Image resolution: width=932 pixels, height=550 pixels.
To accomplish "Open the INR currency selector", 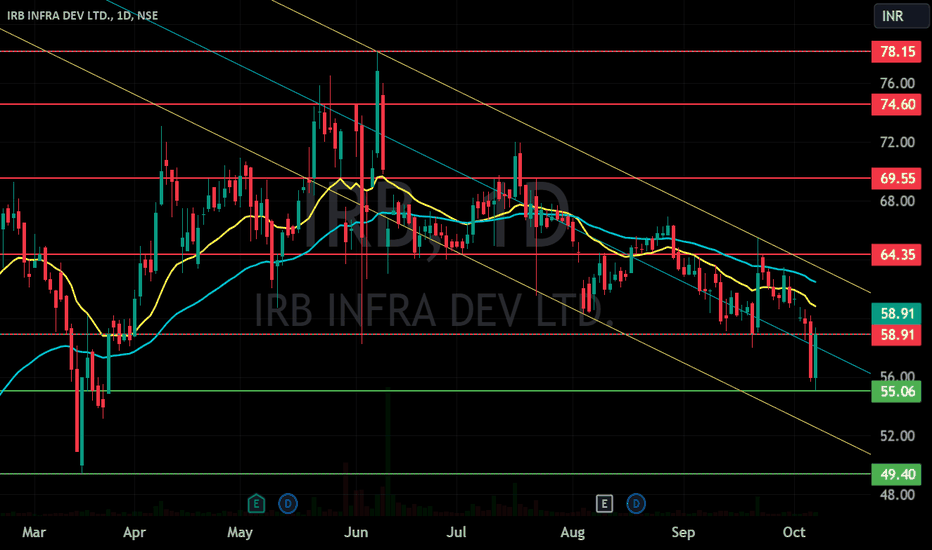I will click(x=900, y=15).
